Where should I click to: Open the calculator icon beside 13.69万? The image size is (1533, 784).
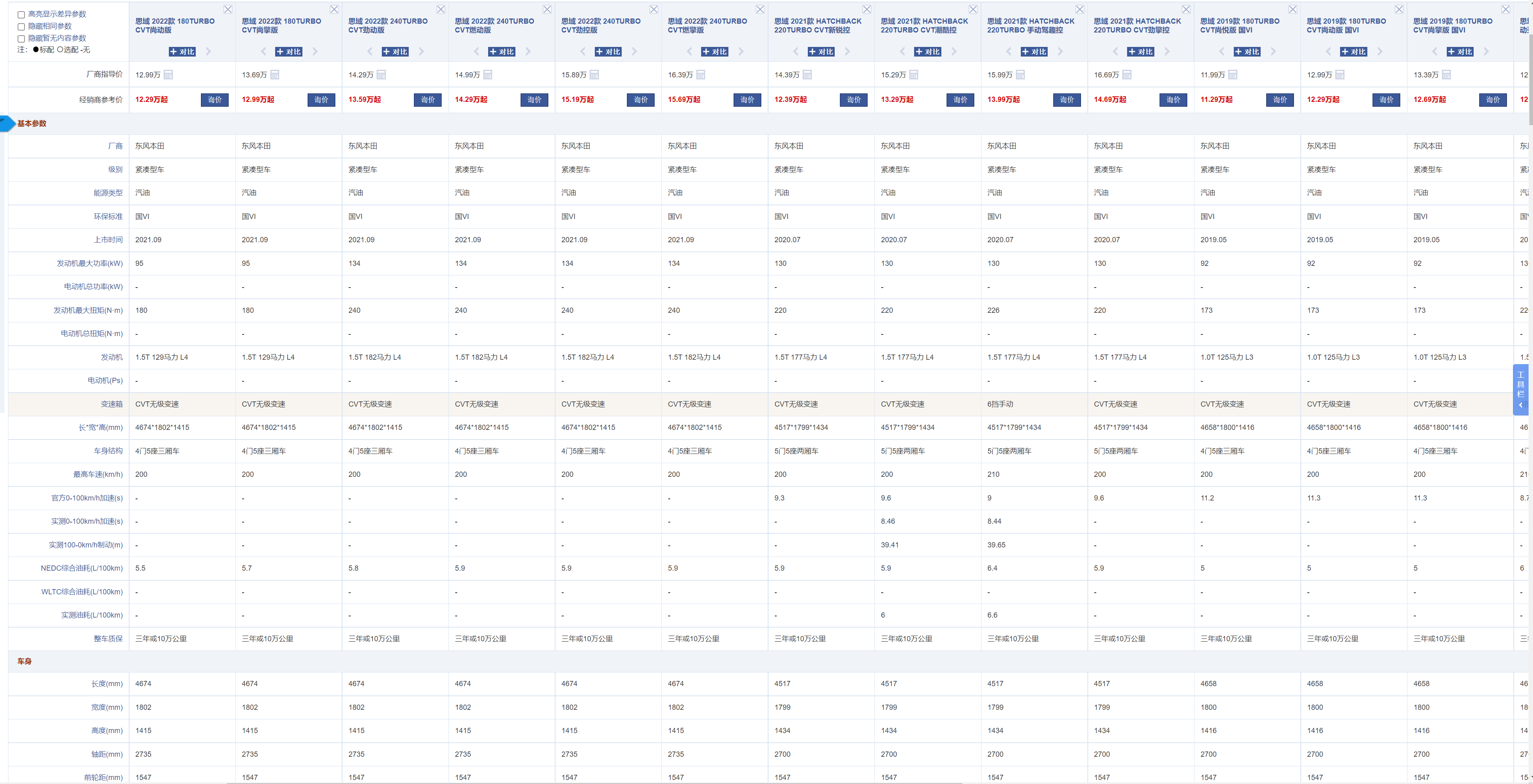275,75
